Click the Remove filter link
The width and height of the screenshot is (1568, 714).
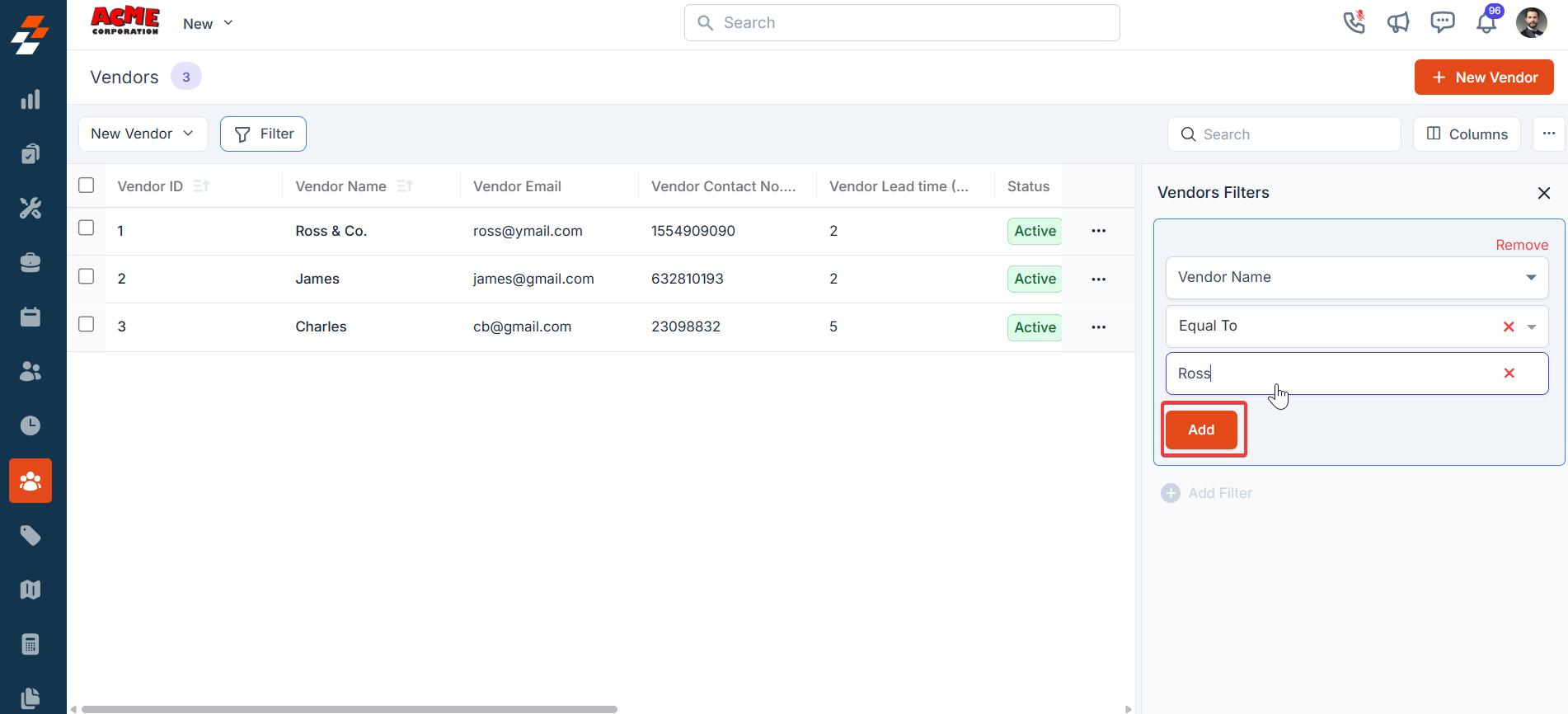(1522, 245)
